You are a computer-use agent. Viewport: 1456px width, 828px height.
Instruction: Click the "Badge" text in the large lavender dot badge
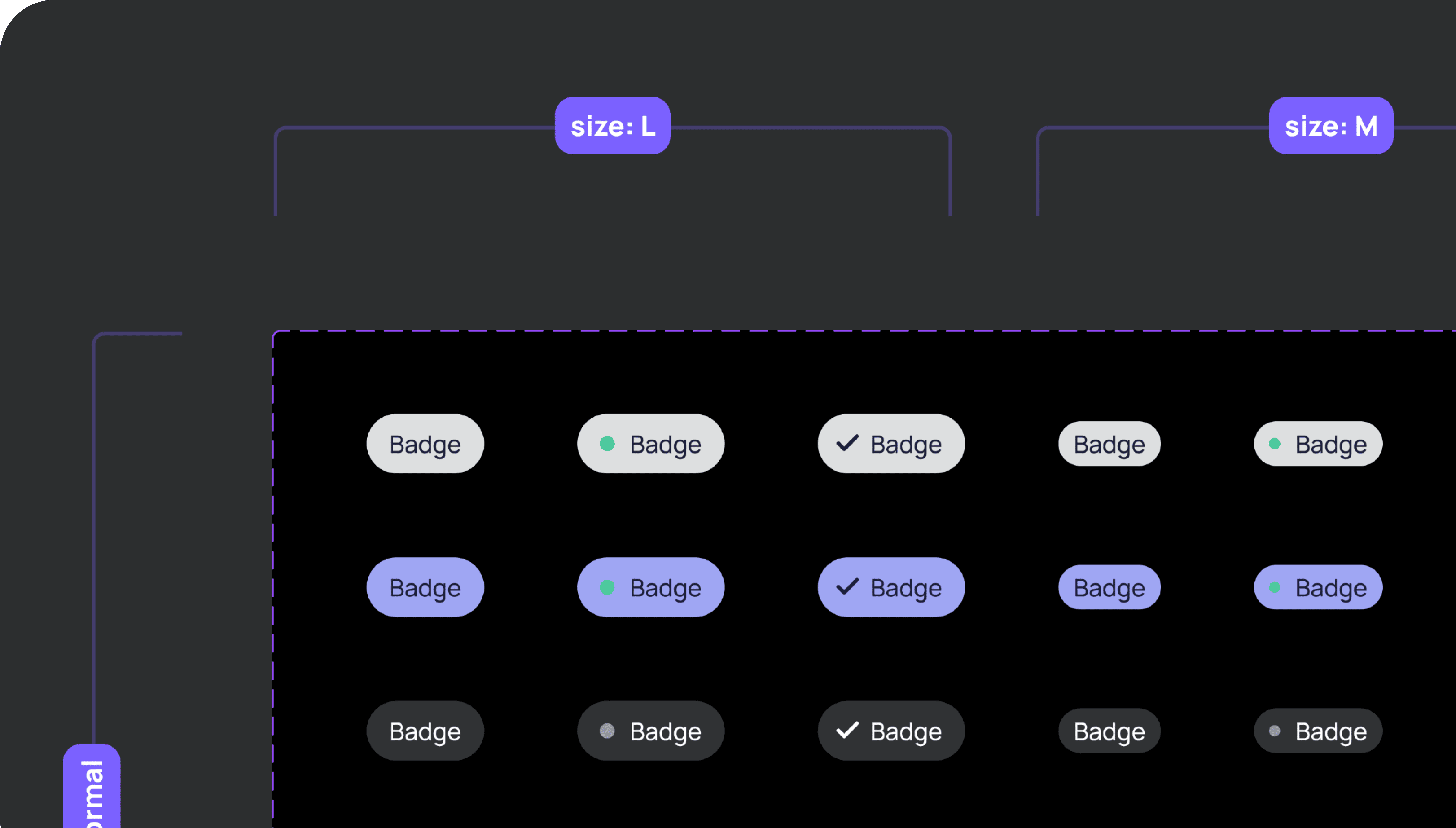coord(666,588)
